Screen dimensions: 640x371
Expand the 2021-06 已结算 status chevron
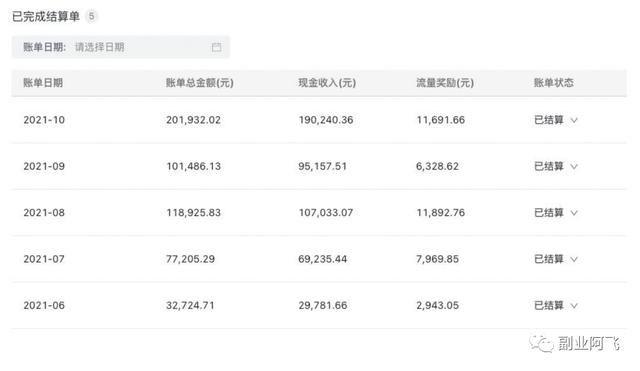tap(574, 306)
